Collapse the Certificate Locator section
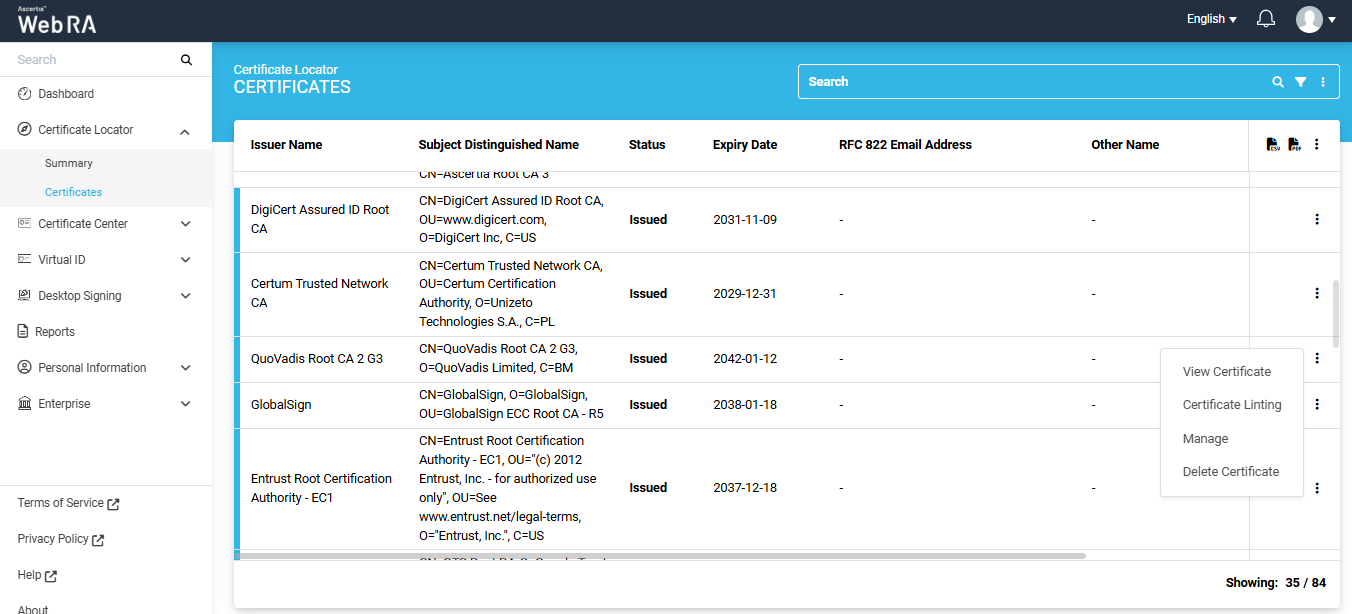 point(185,131)
